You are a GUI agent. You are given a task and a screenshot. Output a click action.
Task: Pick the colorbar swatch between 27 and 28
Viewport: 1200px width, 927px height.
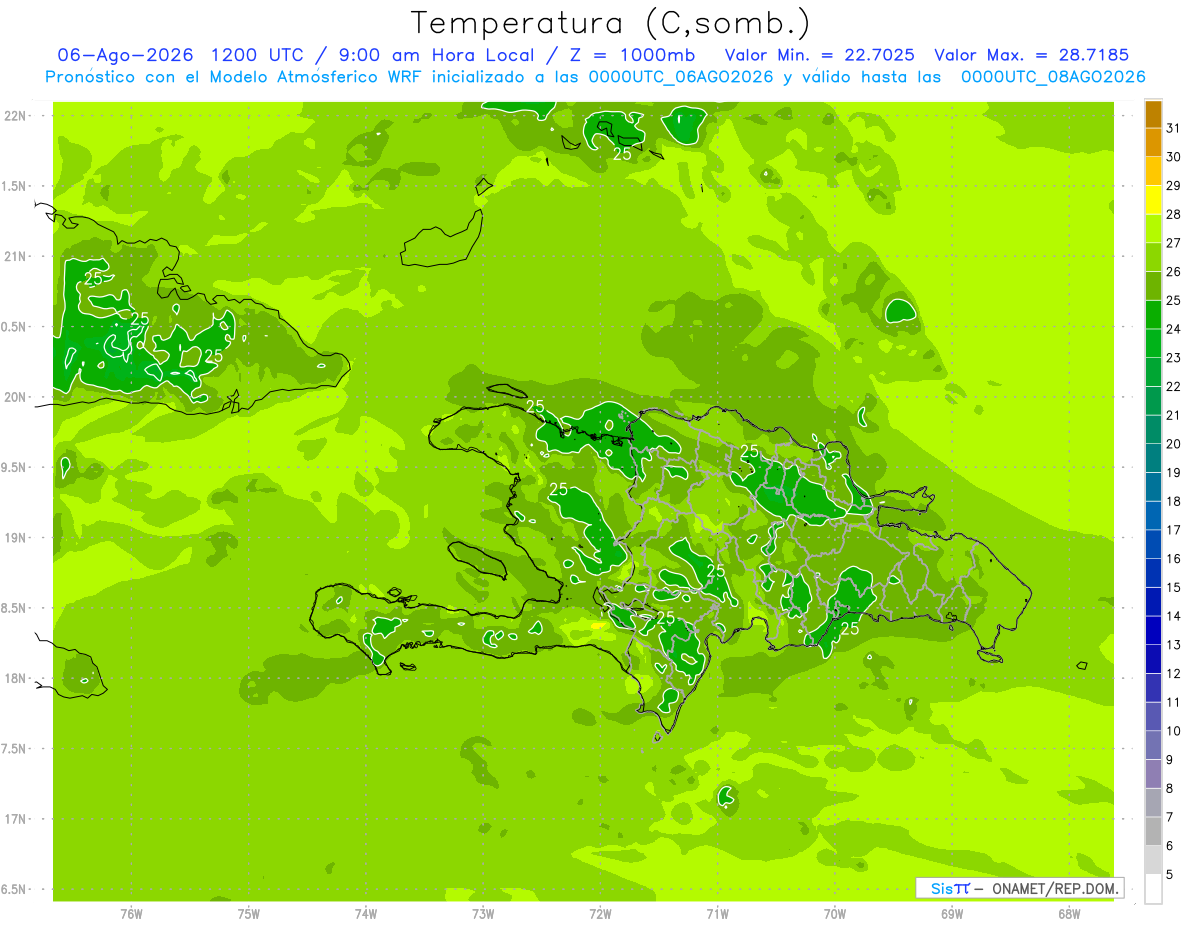point(1153,229)
